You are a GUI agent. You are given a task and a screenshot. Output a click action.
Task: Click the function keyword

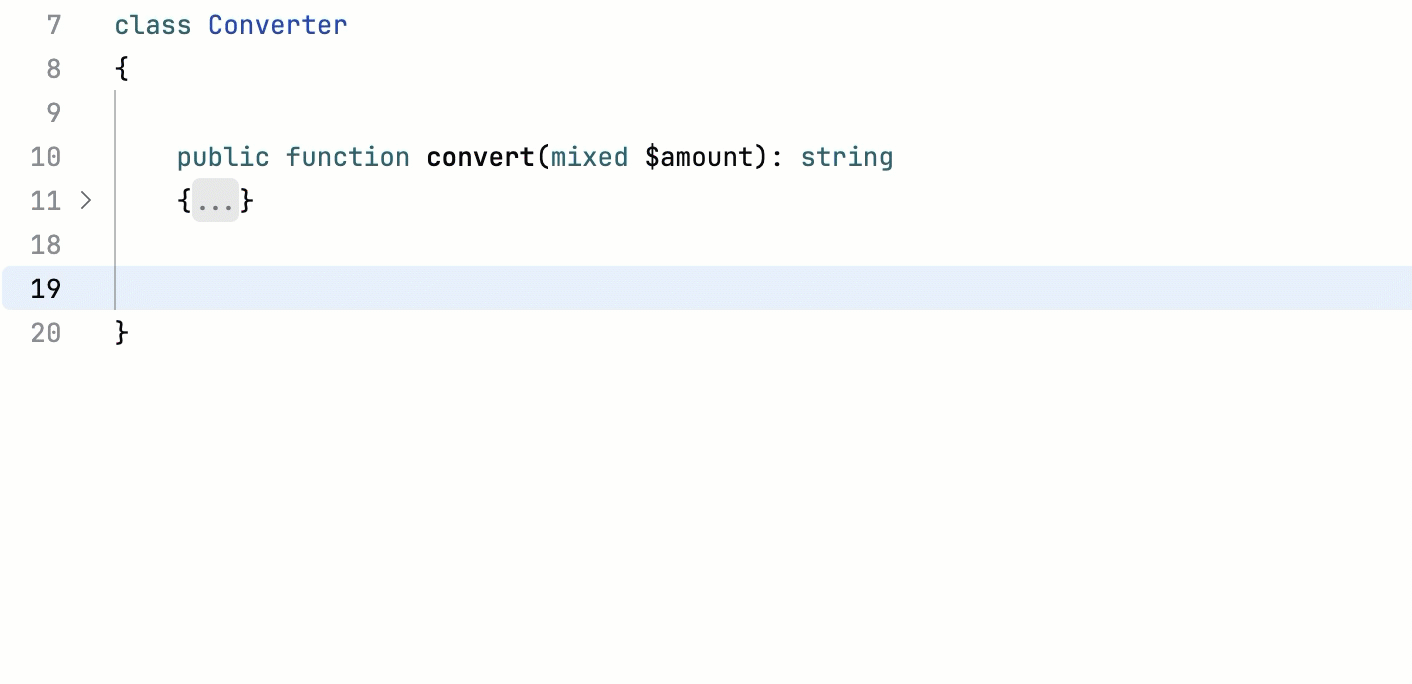pyautogui.click(x=347, y=157)
